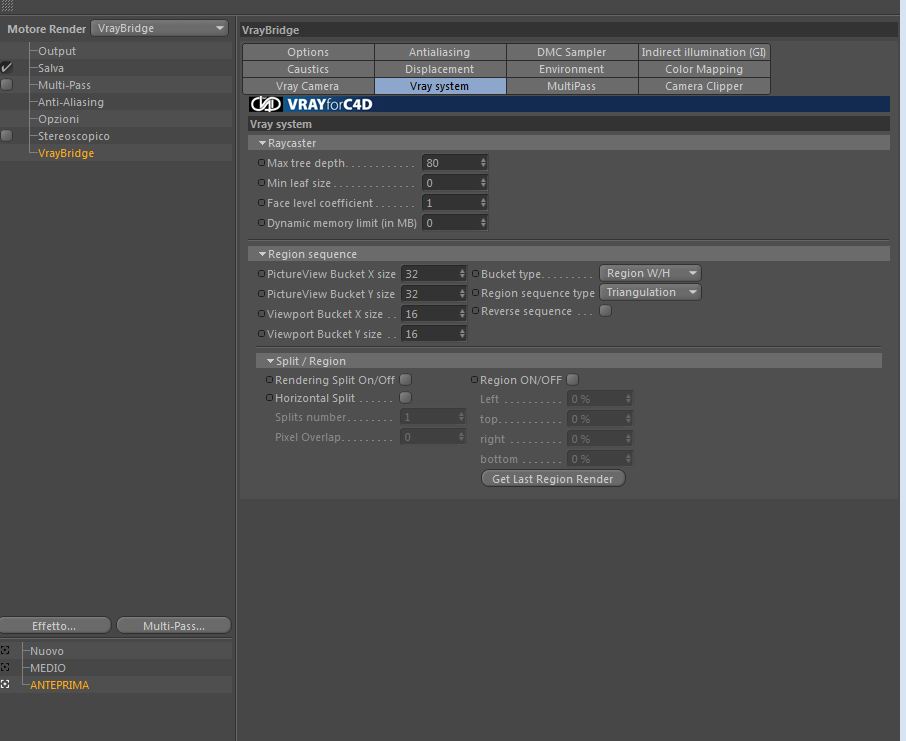Select Opzioni in settings tree
The width and height of the screenshot is (906, 741).
58,118
